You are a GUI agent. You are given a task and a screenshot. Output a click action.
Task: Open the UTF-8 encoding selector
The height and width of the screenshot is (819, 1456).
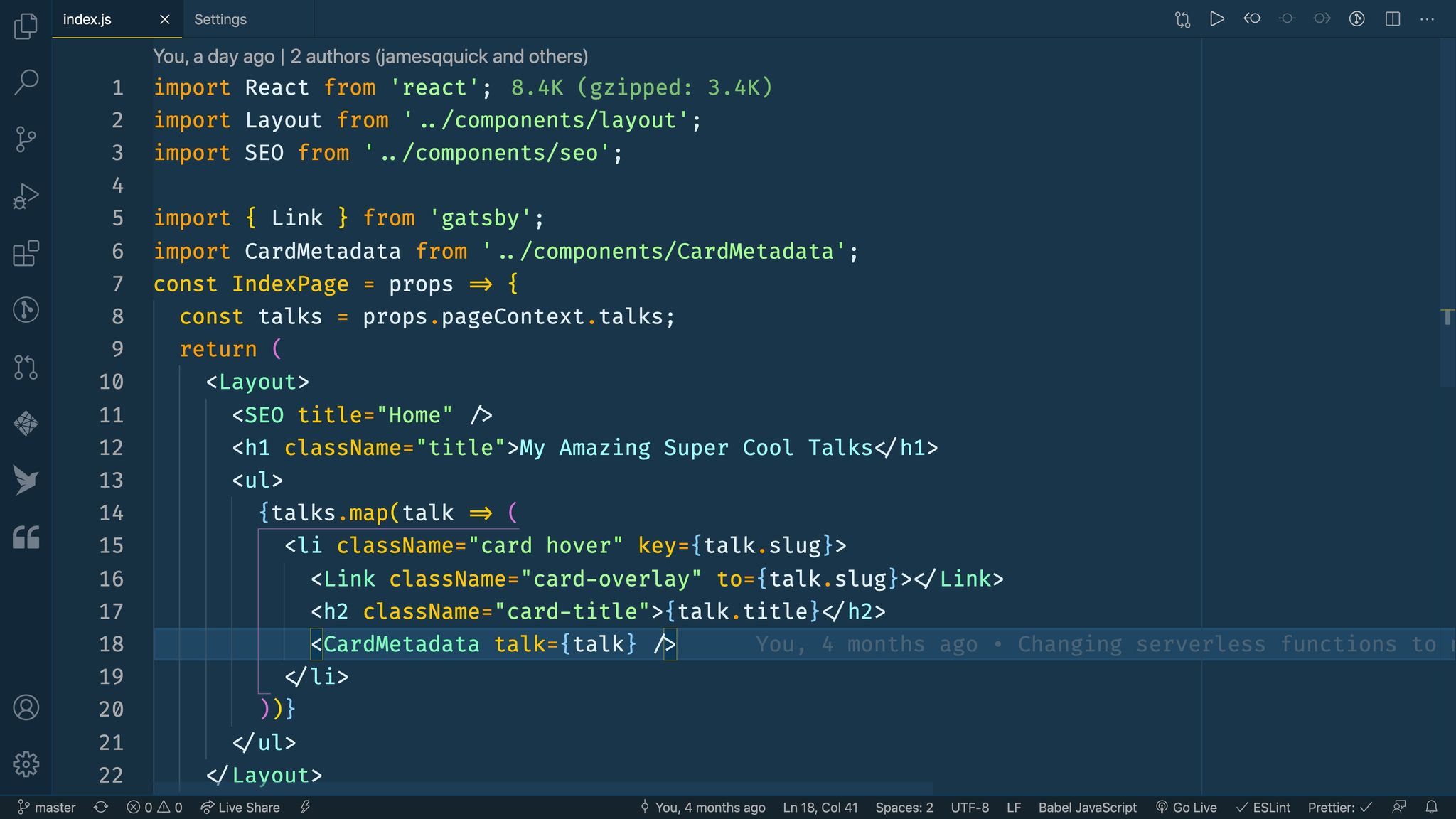tap(970, 808)
